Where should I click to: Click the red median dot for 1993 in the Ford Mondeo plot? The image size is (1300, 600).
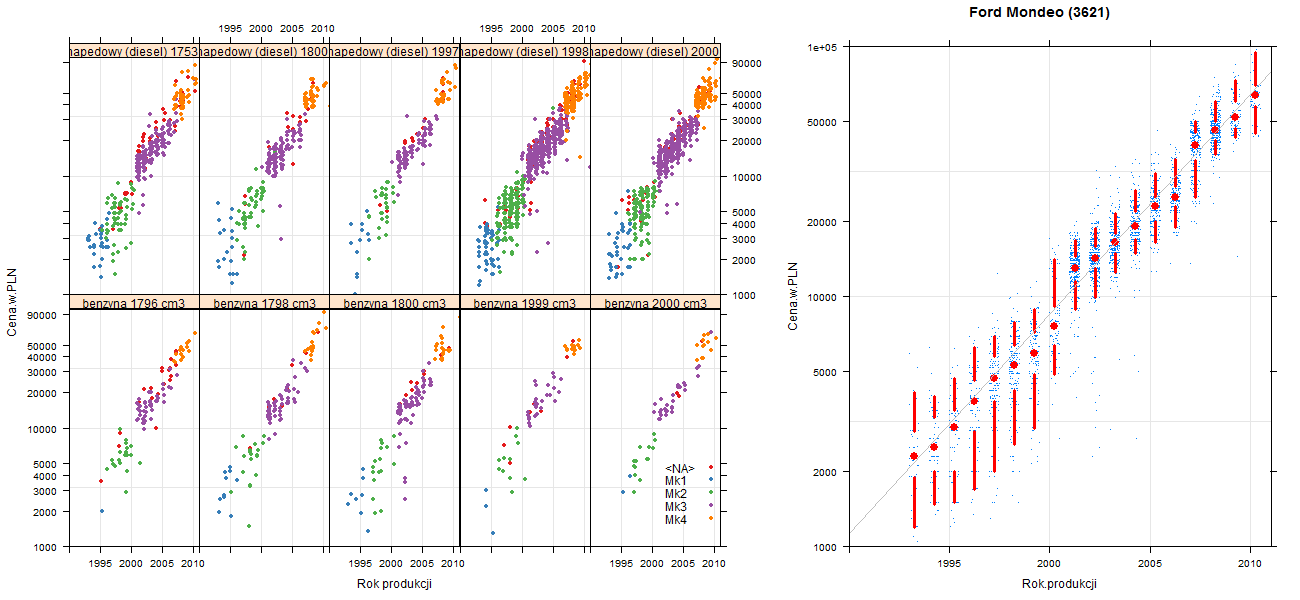click(x=913, y=456)
